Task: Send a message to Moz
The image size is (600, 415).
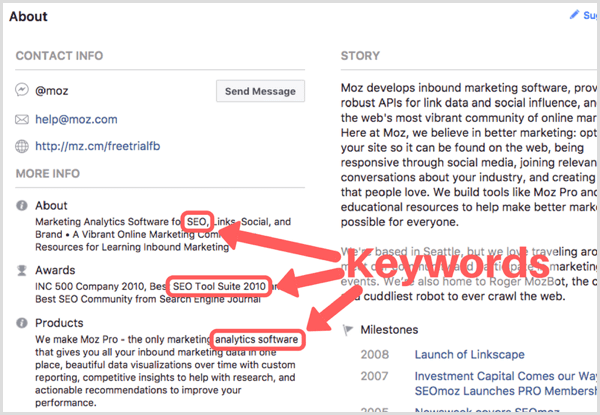Action: (x=260, y=91)
